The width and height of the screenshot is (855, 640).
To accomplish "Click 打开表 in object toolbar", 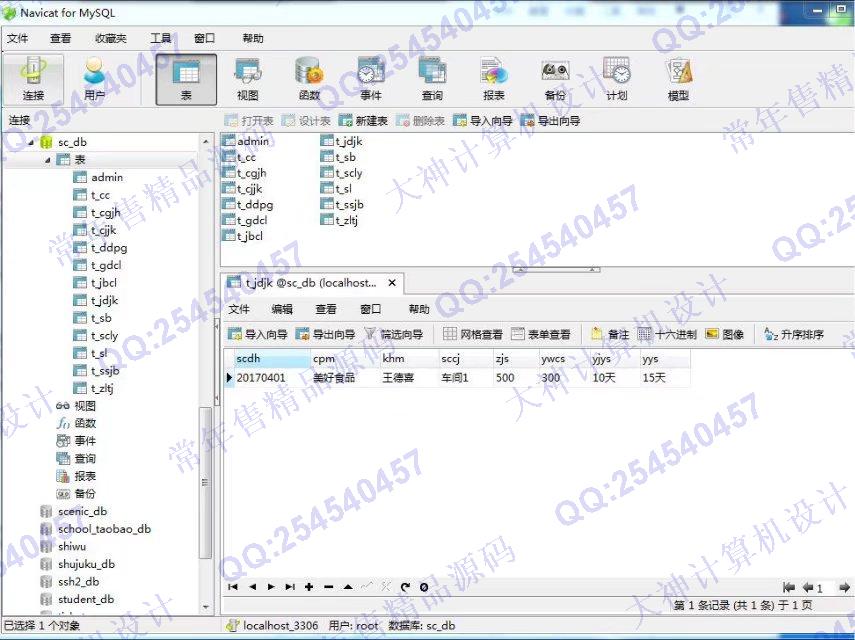I will coord(249,120).
